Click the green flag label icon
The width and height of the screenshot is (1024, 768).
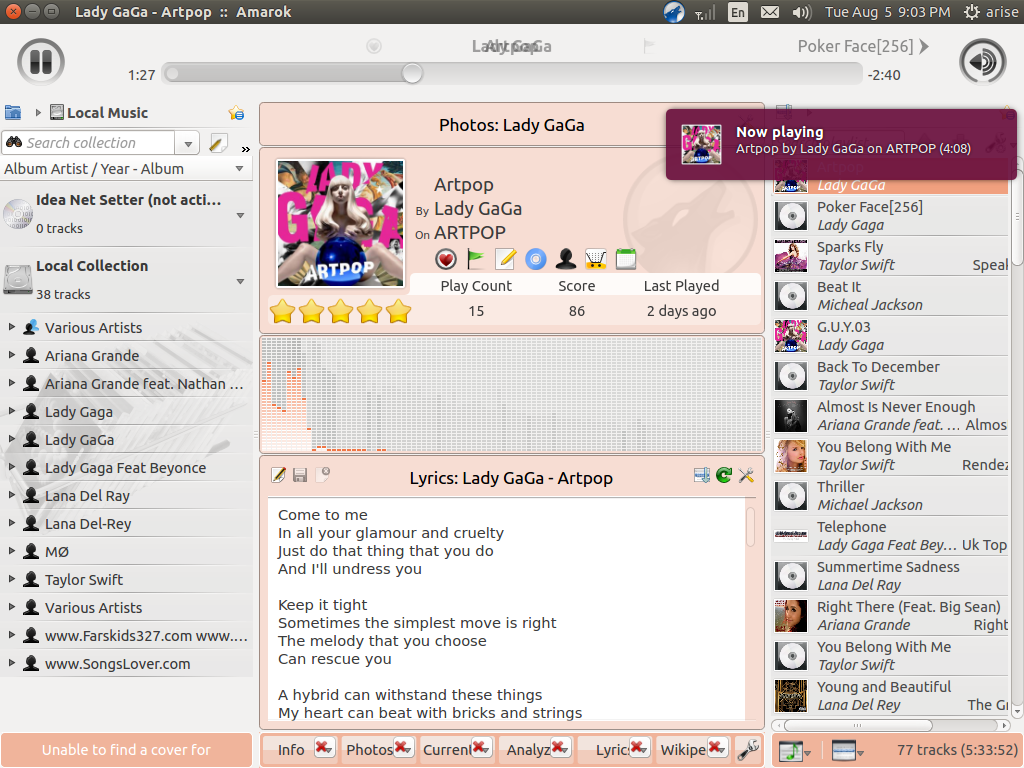pyautogui.click(x=475, y=259)
